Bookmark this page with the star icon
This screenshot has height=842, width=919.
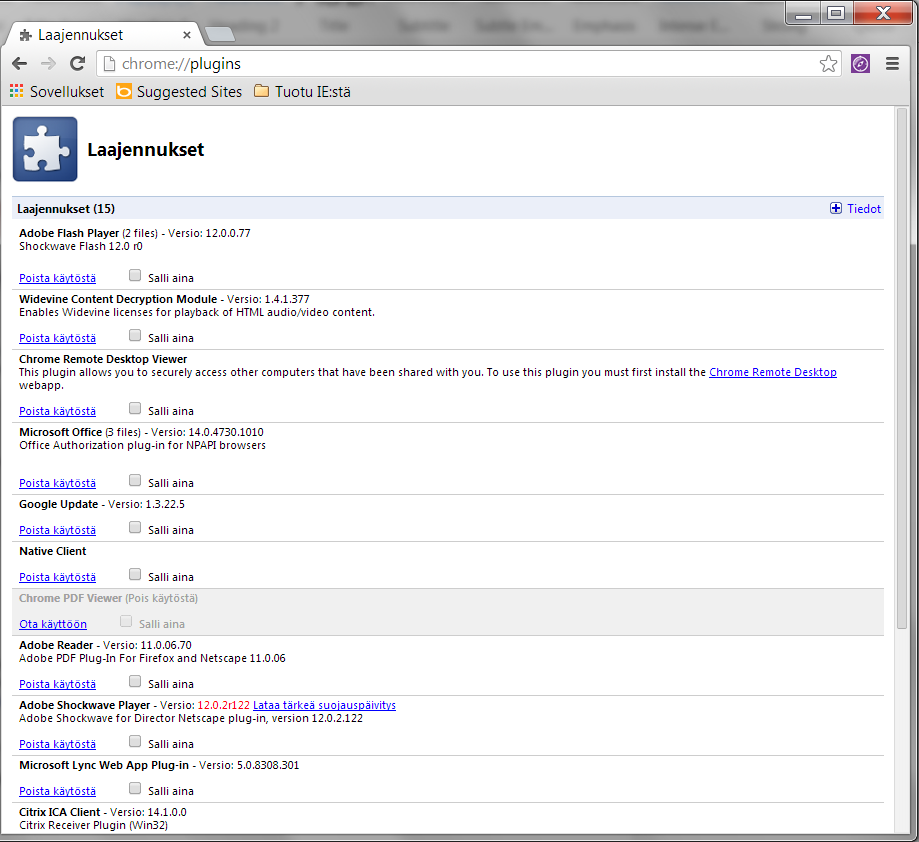(828, 63)
